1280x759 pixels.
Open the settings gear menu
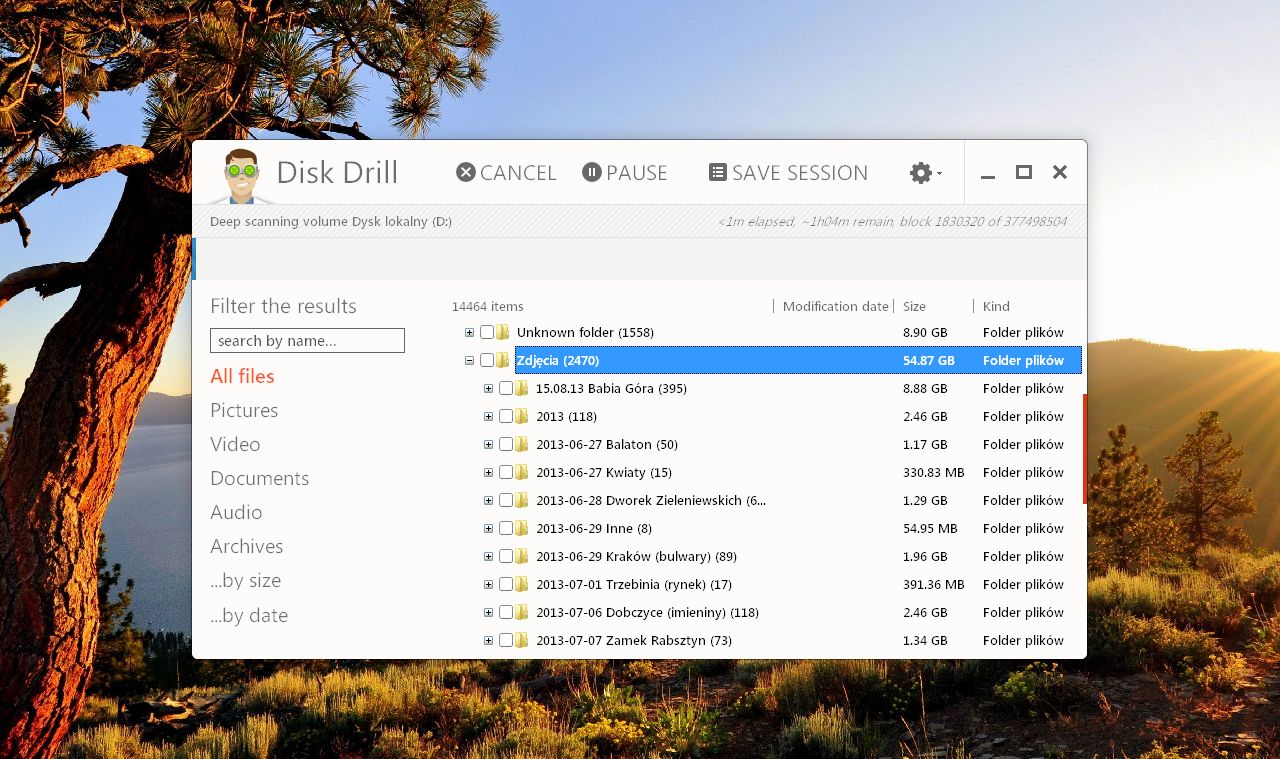926,173
